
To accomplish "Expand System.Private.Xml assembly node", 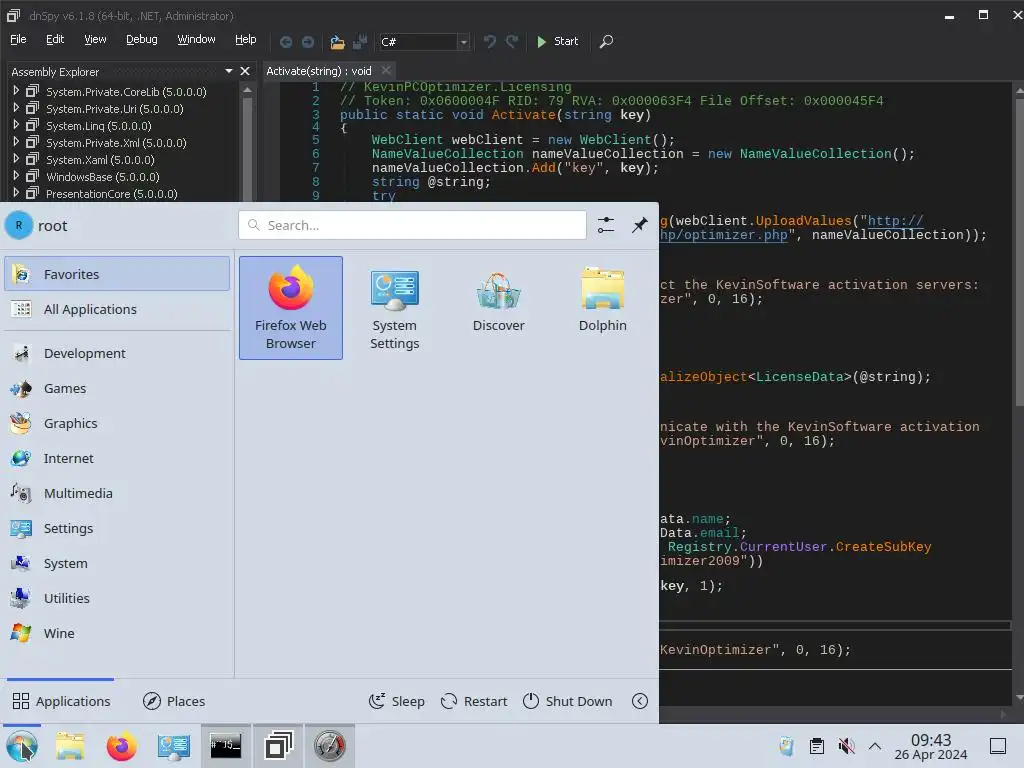I will (16, 142).
